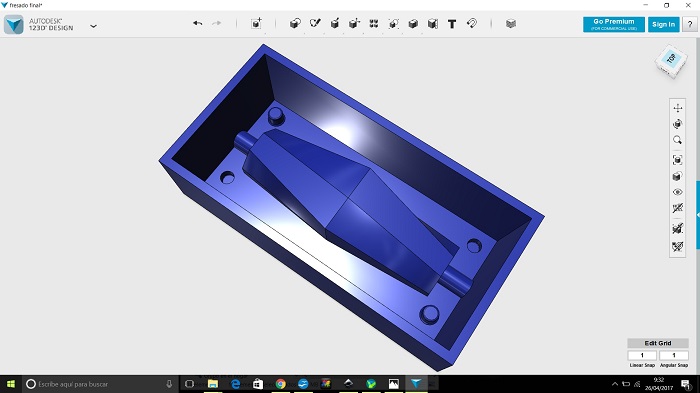Screen dimensions: 700x393
Task: Click the Windows search box 'Escribe aquí para buscar'
Action: coord(100,384)
